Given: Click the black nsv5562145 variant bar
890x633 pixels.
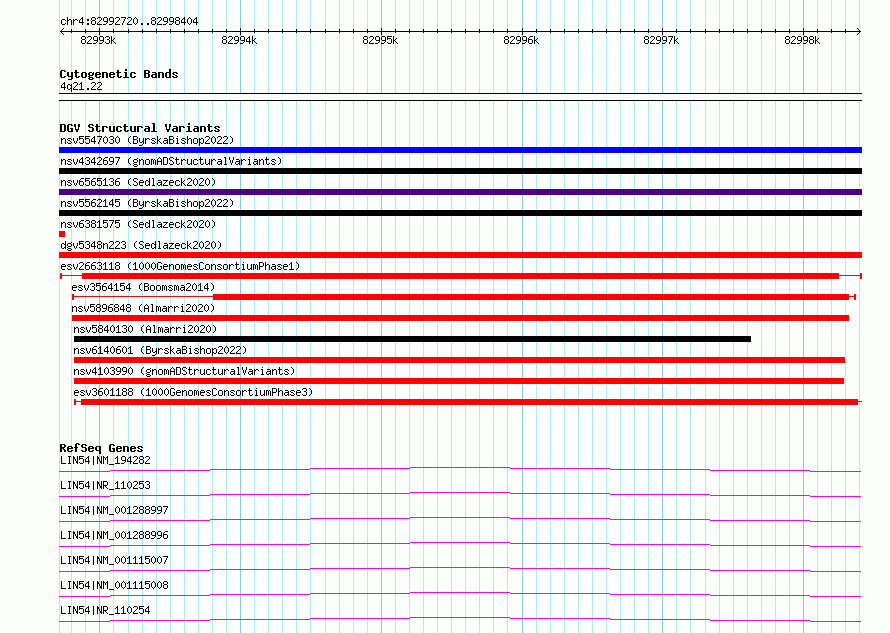Looking at the screenshot, I should point(460,213).
